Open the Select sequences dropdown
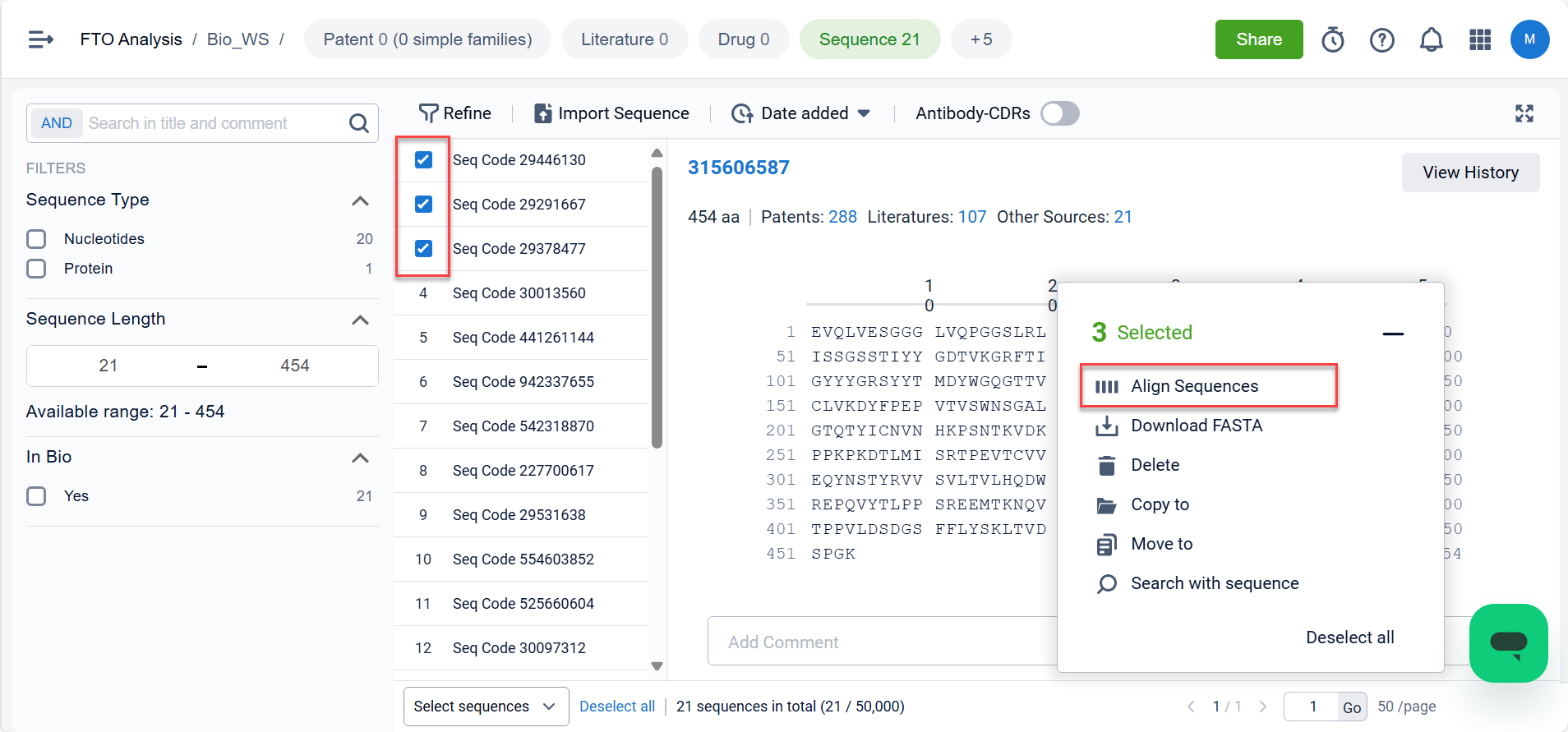The width and height of the screenshot is (1568, 732). (x=486, y=707)
